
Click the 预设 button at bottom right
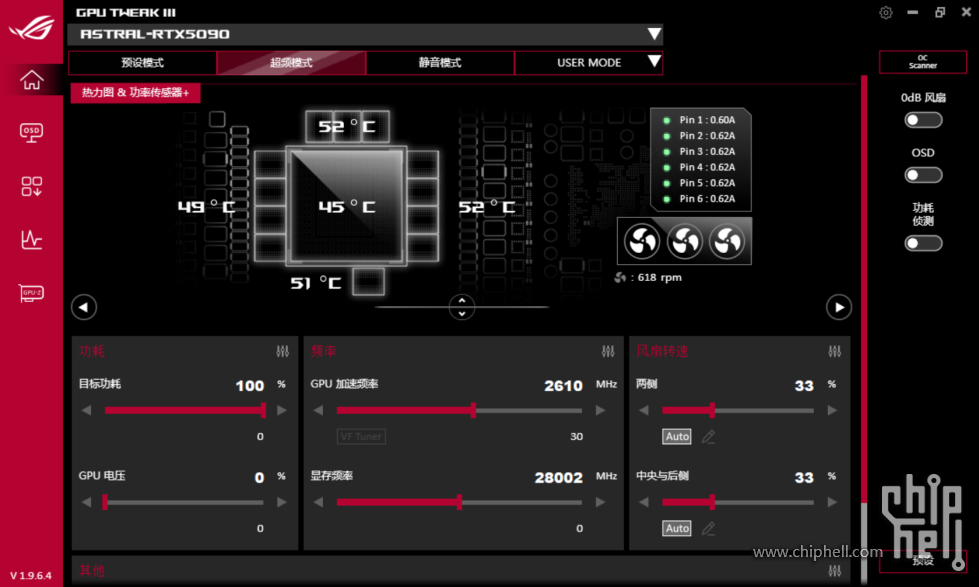click(x=923, y=561)
